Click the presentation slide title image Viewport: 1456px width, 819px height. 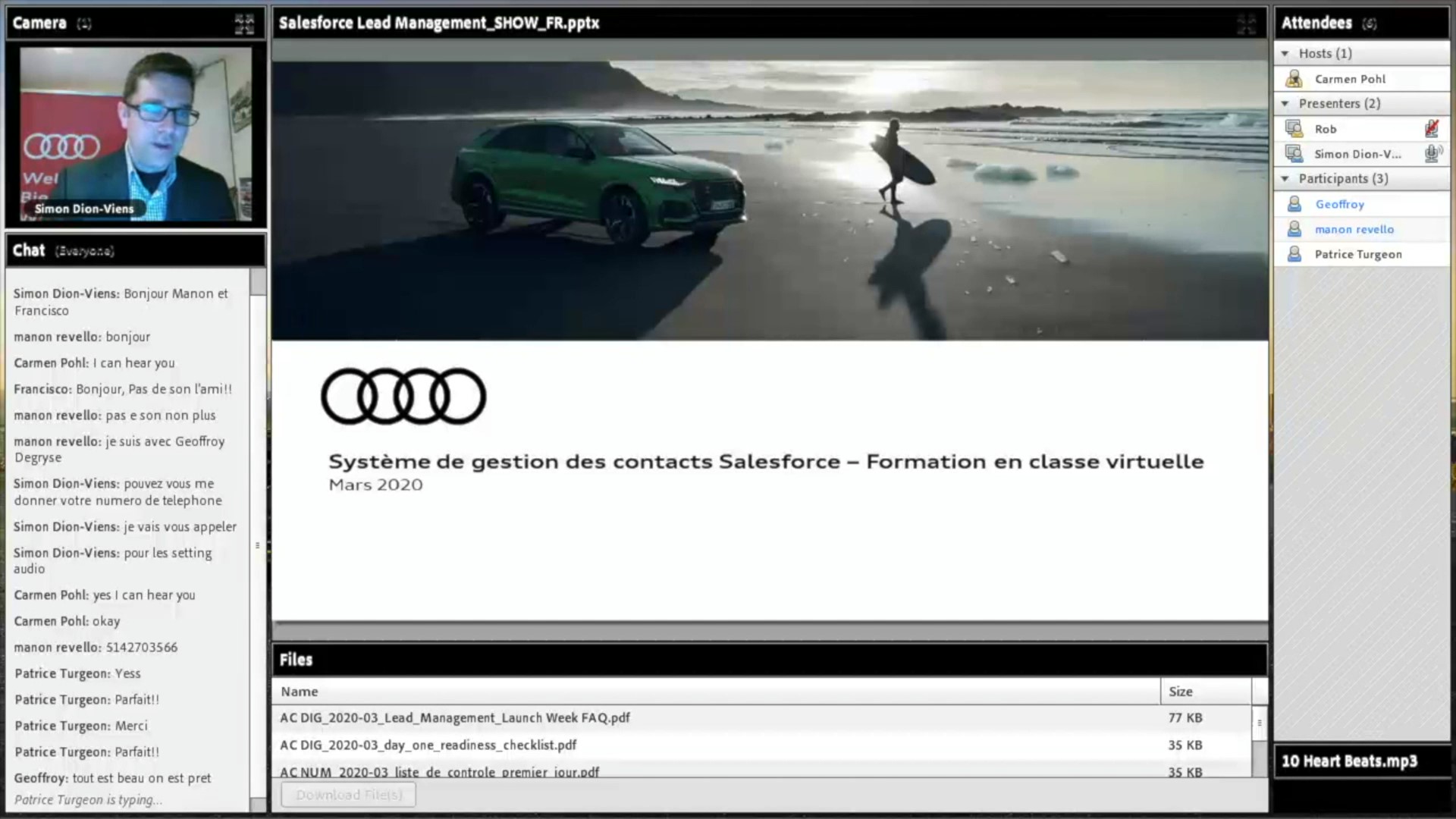click(770, 200)
